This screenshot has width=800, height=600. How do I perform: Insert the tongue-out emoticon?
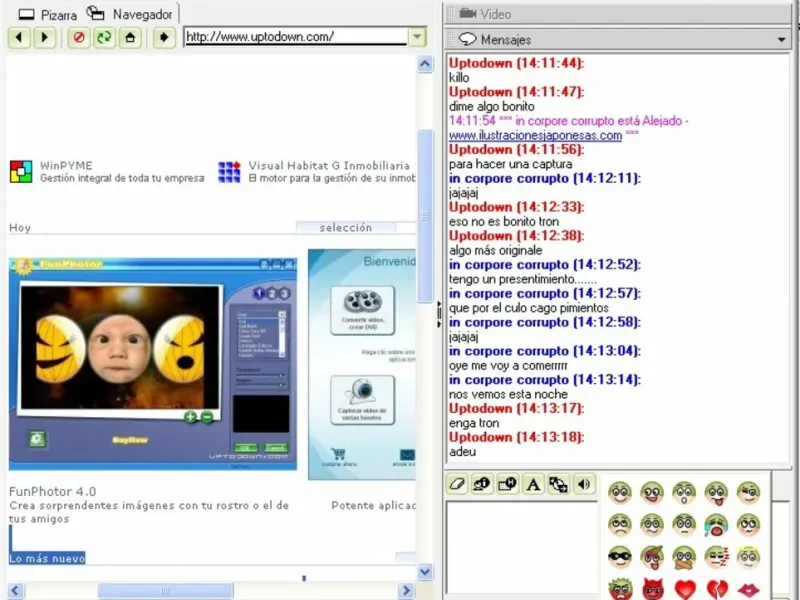point(716,492)
